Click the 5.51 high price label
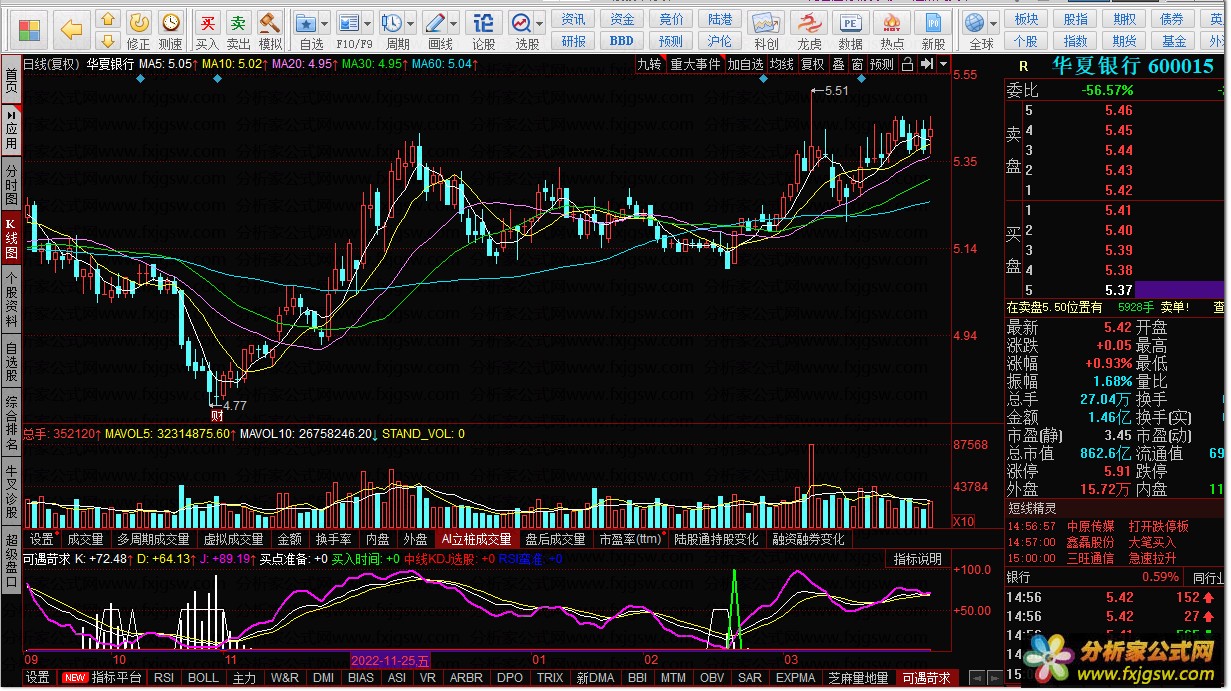This screenshot has width=1231, height=691. click(835, 90)
